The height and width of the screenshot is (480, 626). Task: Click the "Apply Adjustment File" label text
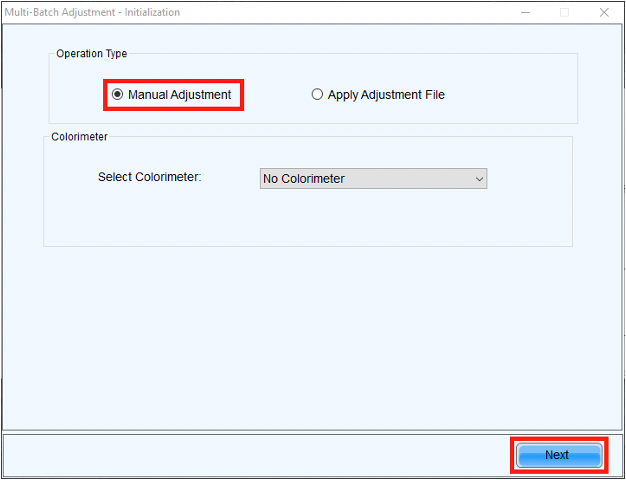386,95
